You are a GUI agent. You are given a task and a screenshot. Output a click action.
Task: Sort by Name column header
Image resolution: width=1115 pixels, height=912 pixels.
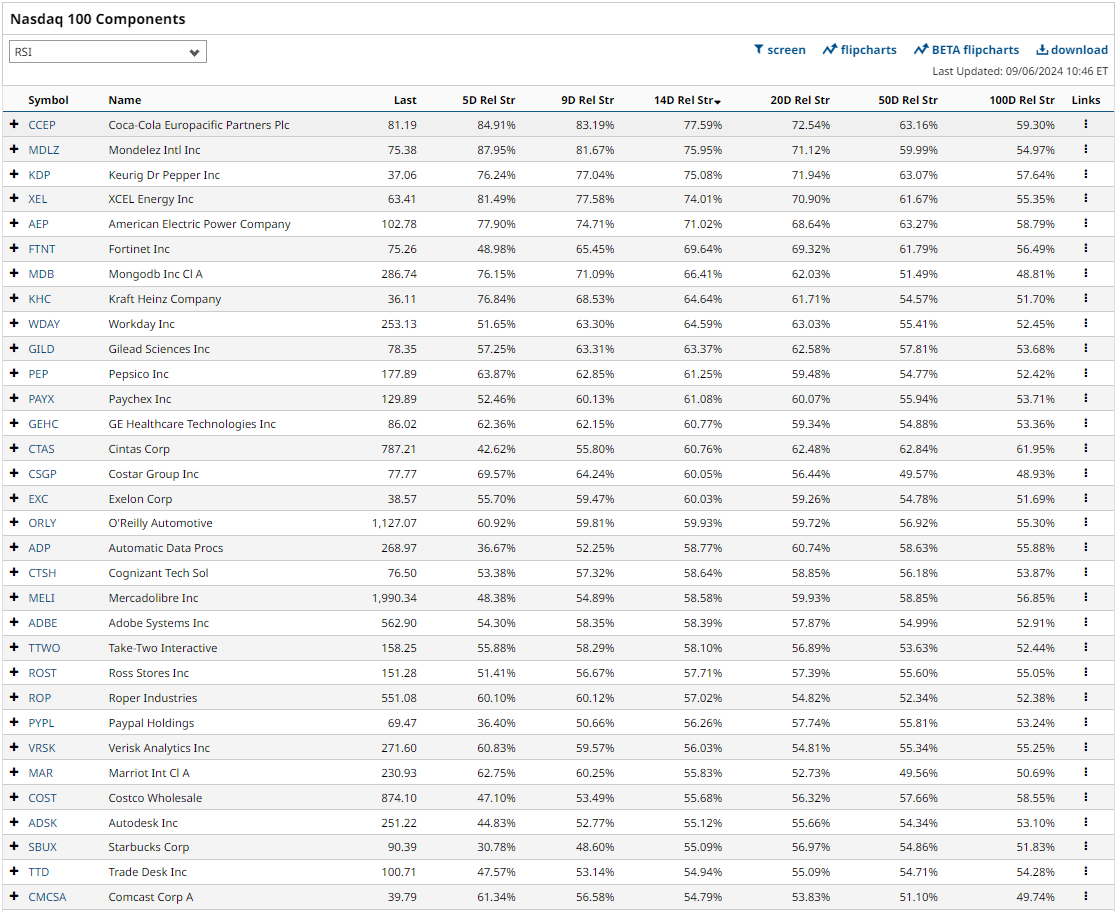124,100
